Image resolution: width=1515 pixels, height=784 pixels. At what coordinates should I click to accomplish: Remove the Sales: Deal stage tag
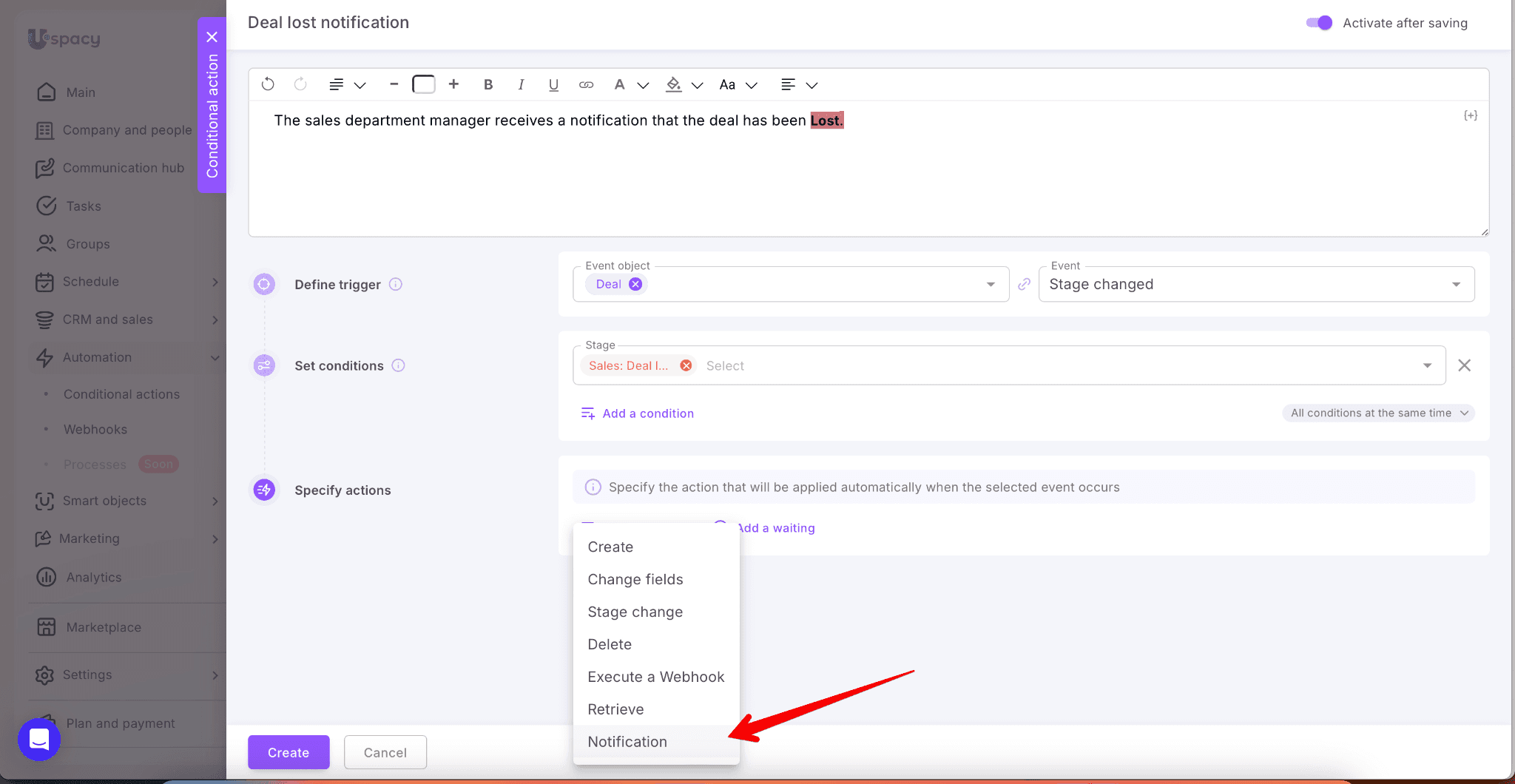coord(686,365)
